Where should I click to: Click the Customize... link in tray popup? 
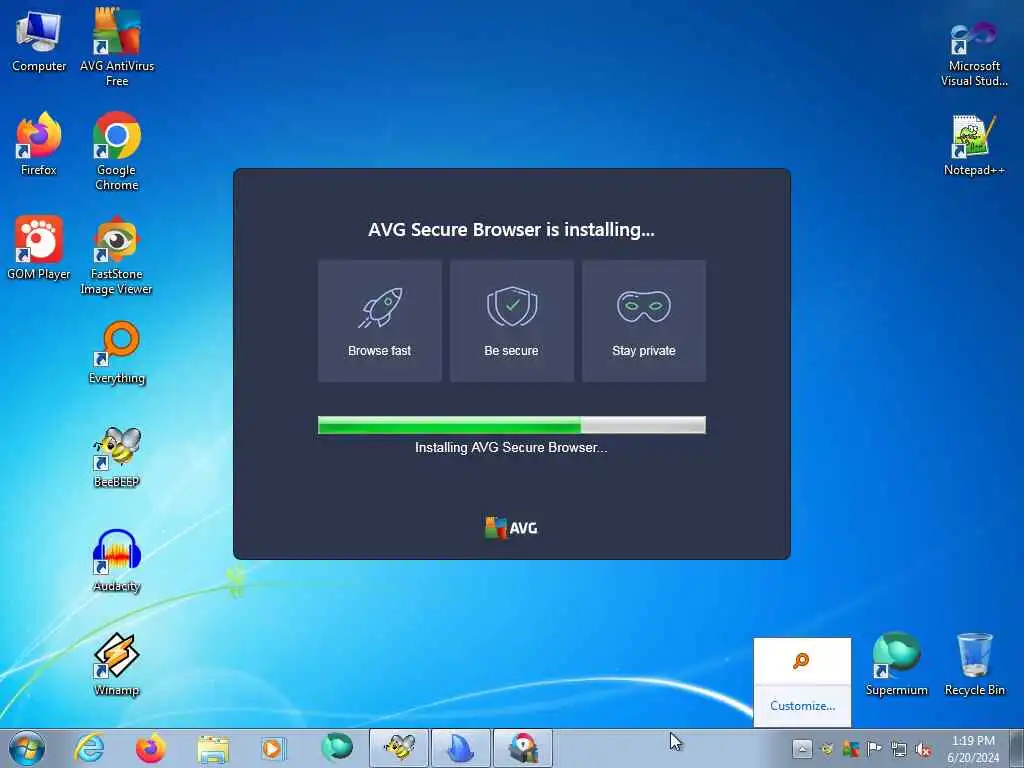coord(802,705)
